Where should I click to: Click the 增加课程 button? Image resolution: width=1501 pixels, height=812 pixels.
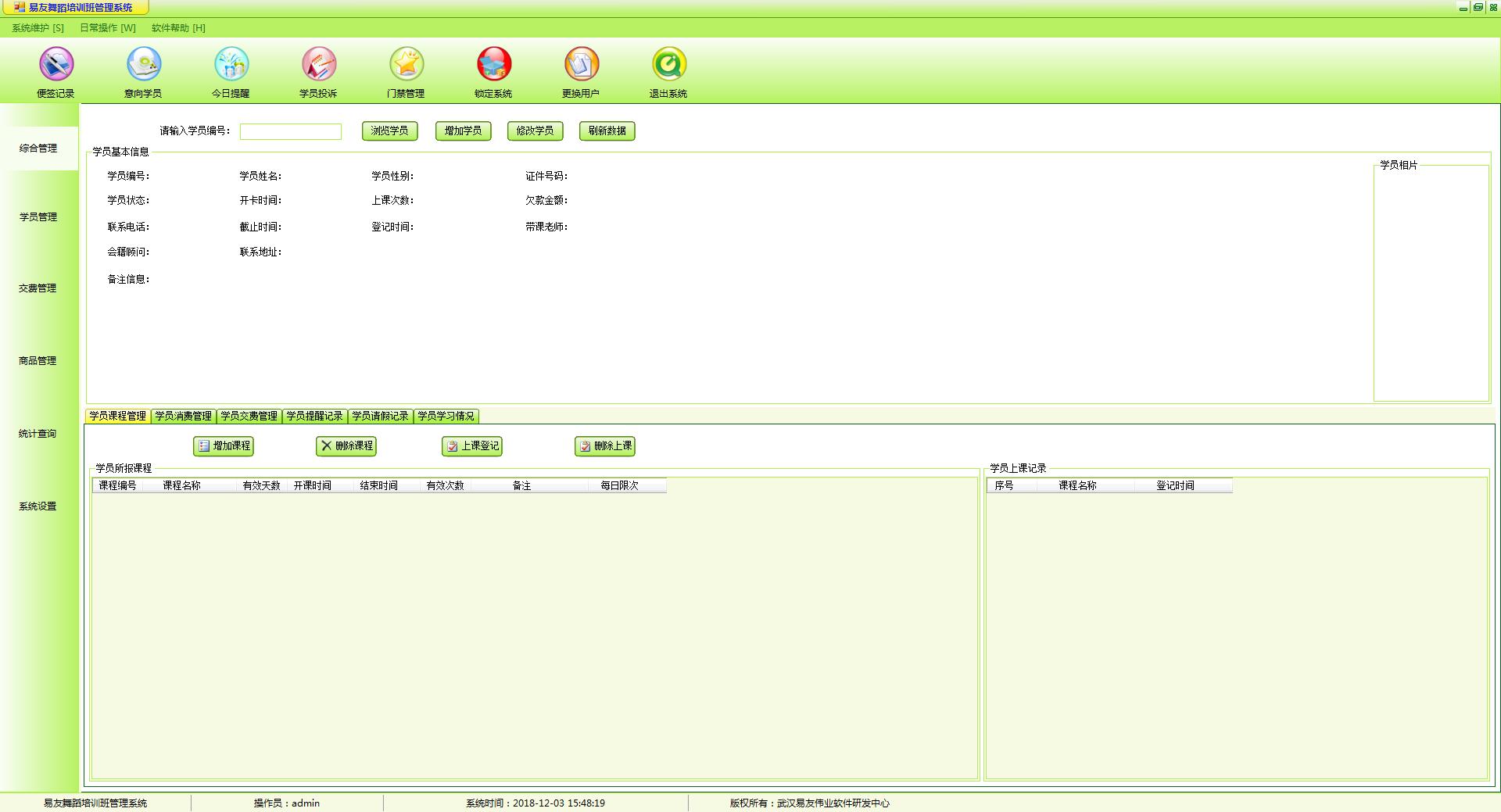coord(224,446)
